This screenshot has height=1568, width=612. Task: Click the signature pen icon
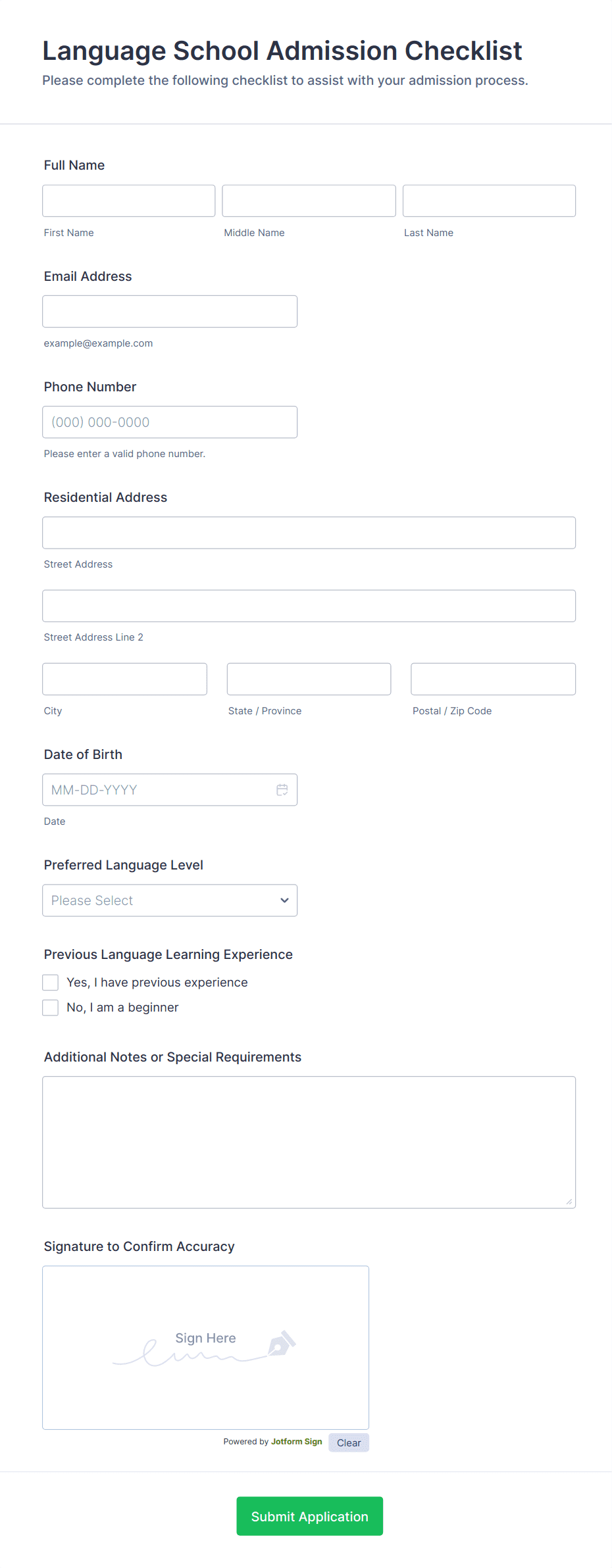click(282, 1344)
